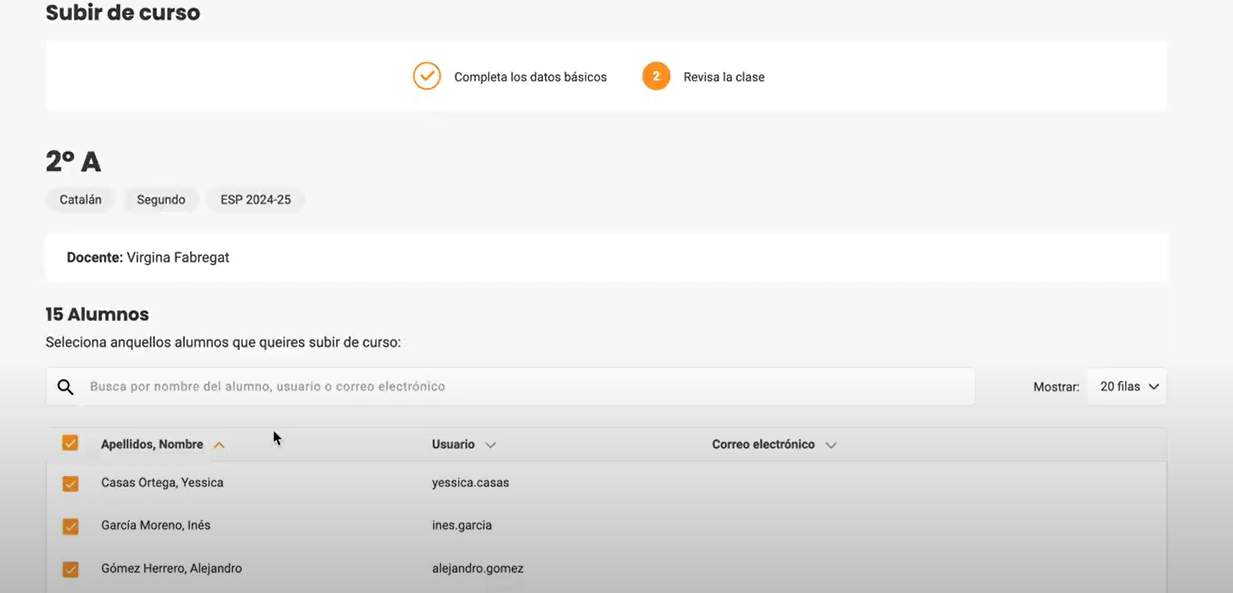This screenshot has height=593, width=1233.
Task: Sort by Correo electrónico chevron
Action: [x=830, y=445]
